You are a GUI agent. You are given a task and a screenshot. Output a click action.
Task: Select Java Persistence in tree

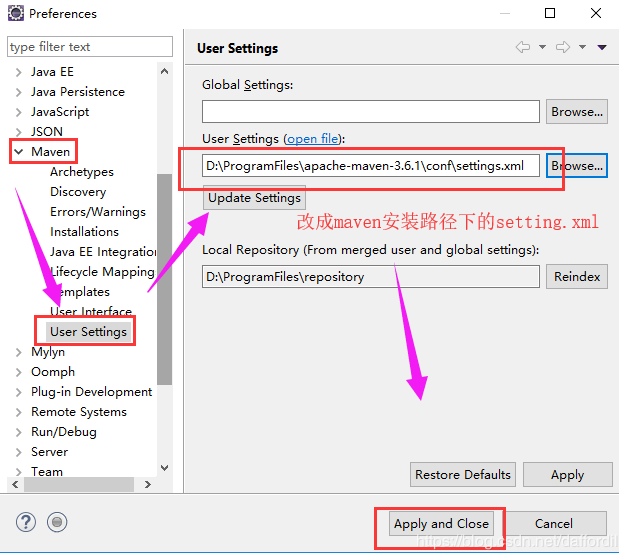78,92
